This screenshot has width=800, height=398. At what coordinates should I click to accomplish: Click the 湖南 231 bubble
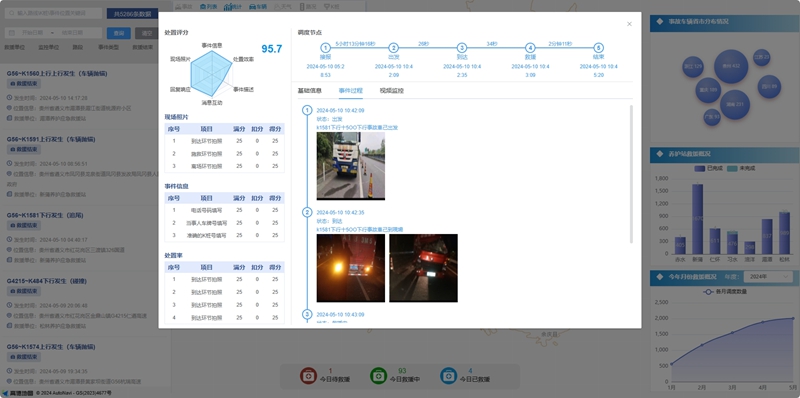(x=735, y=105)
